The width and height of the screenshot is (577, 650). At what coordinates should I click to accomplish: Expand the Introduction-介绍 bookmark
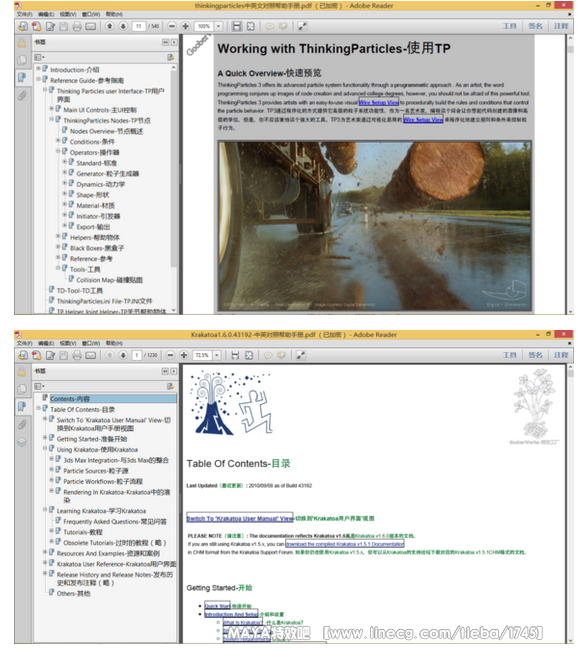[38, 68]
